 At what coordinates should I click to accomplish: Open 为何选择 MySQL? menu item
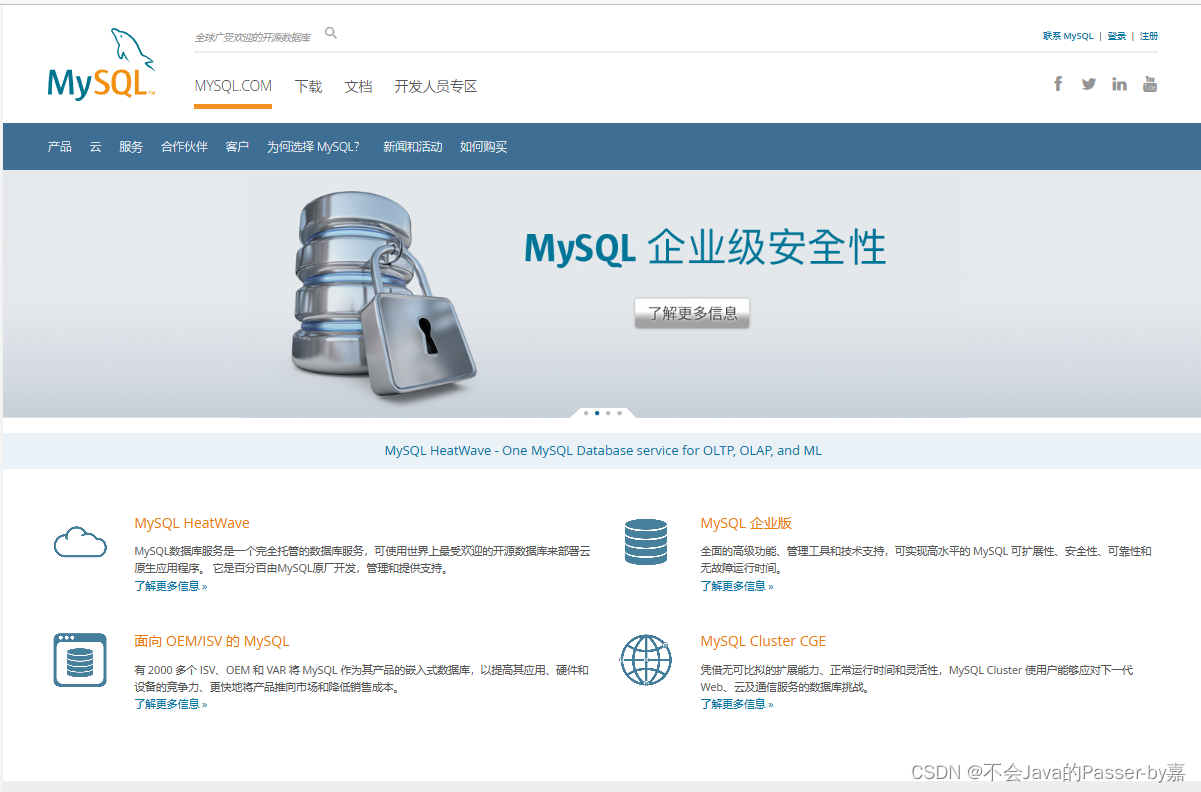pyautogui.click(x=313, y=146)
